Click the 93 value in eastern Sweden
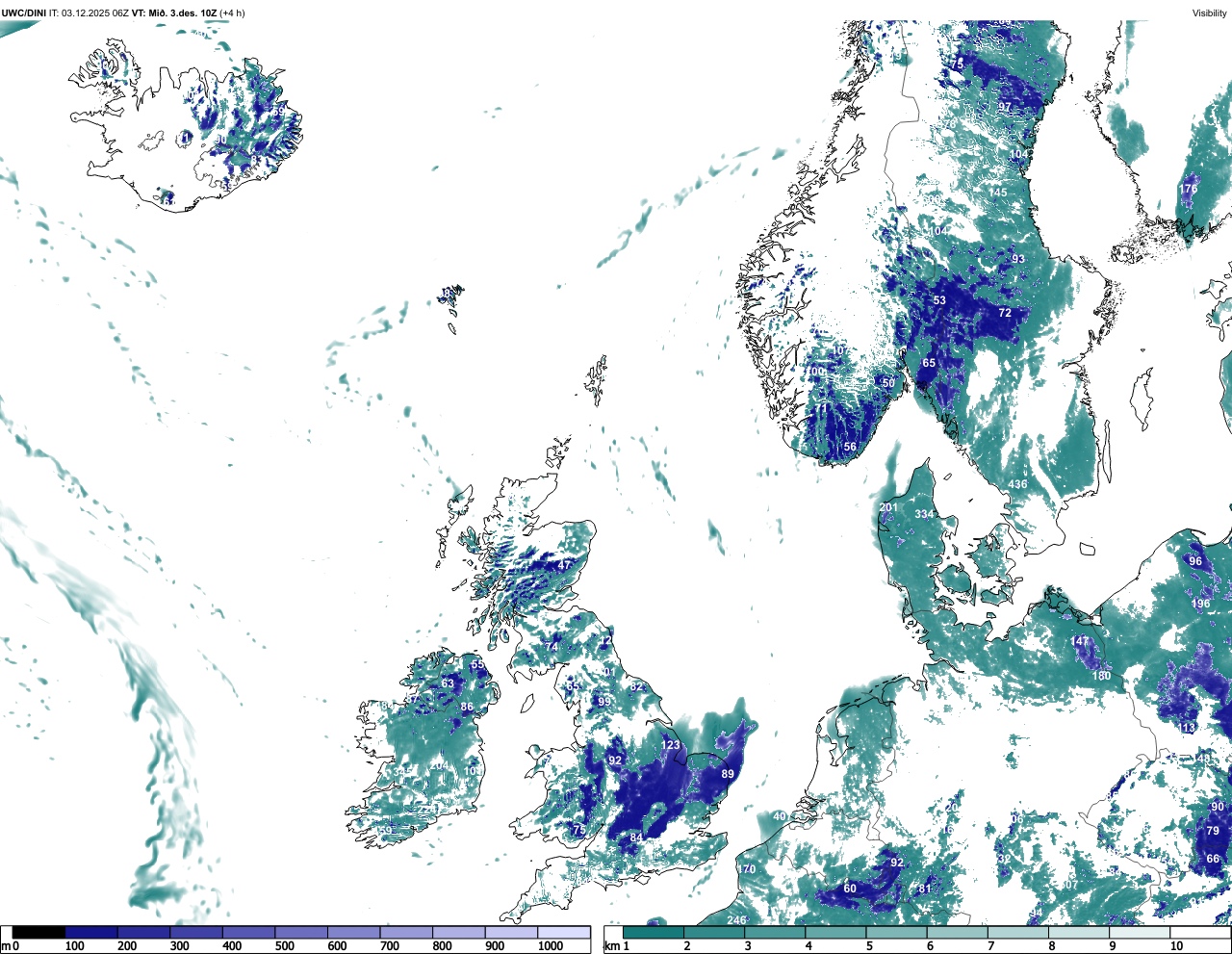The height and width of the screenshot is (954, 1232). tap(1018, 259)
